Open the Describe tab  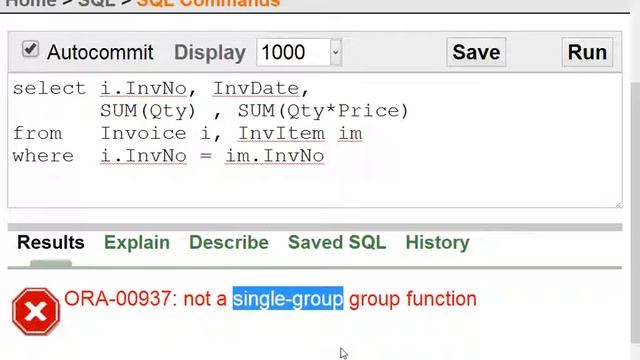[229, 242]
